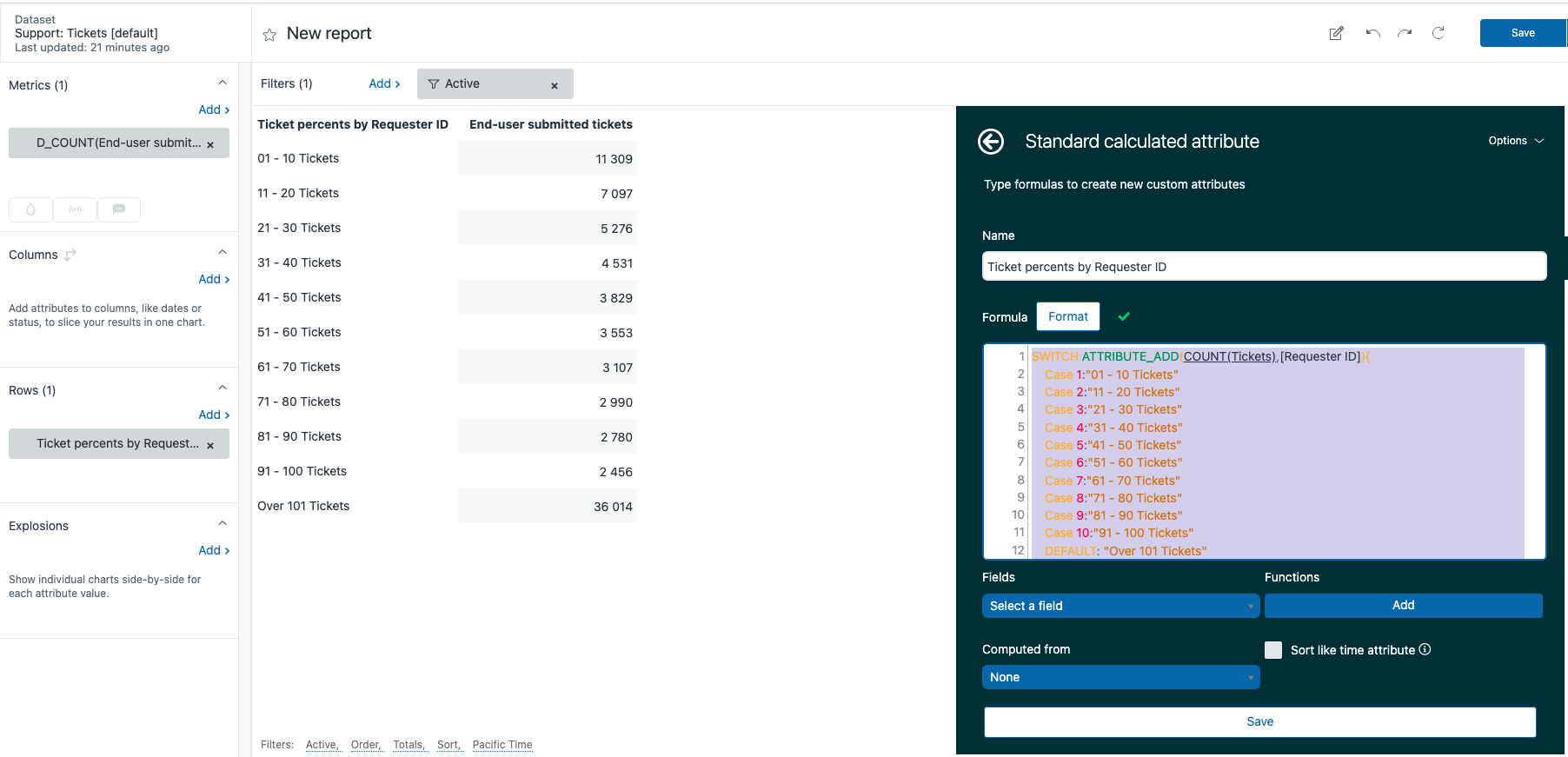
Task: Remove the D_COUNT metric with its x icon
Action: 210,144
